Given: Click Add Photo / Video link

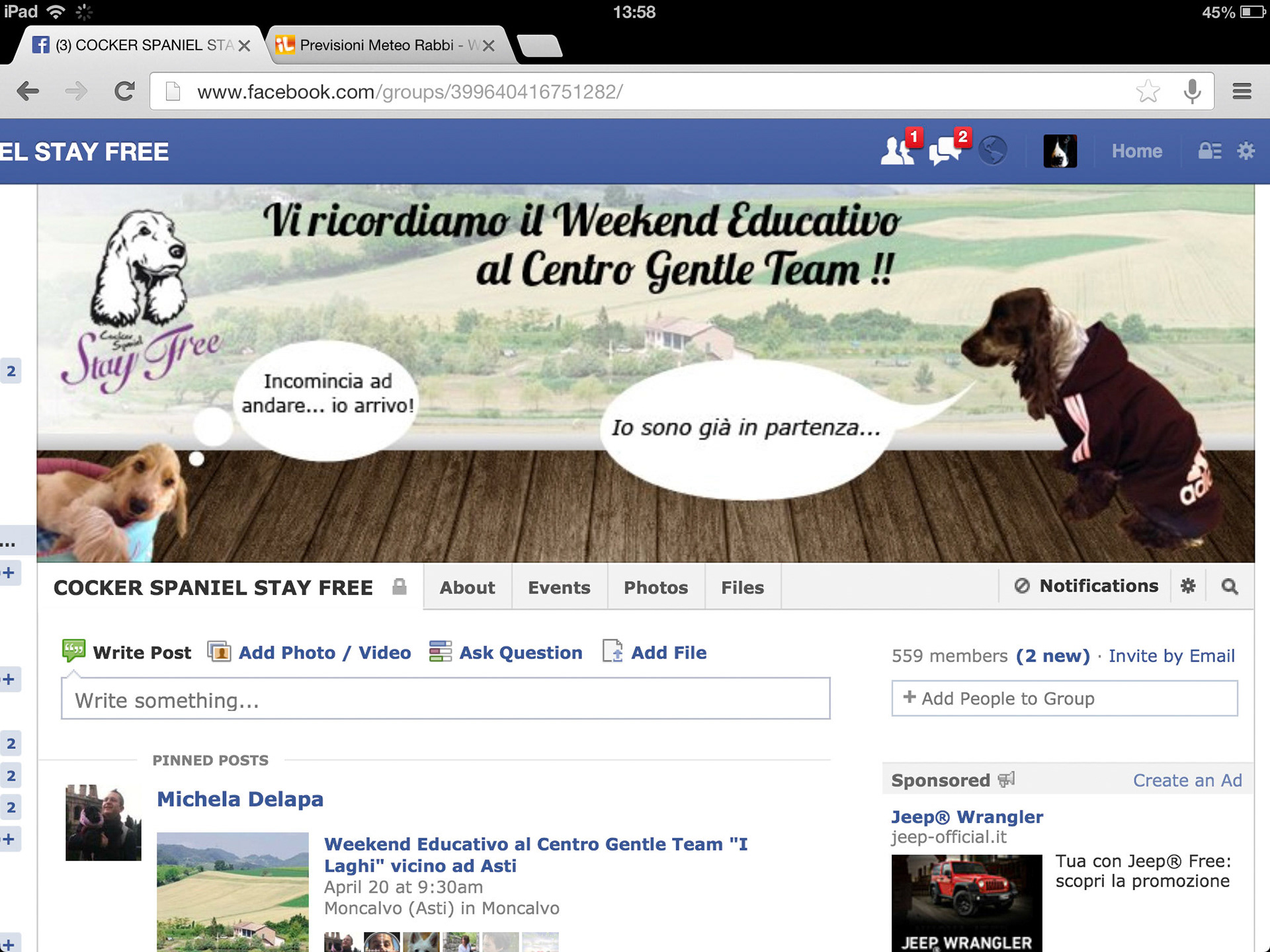Looking at the screenshot, I should (x=324, y=653).
